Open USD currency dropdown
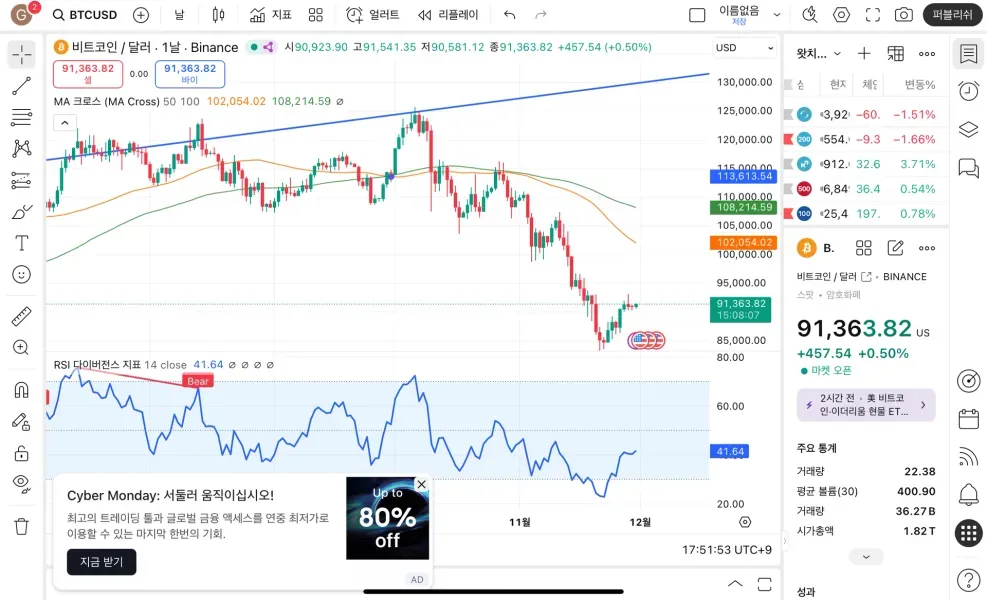The height and width of the screenshot is (600, 987). [744, 48]
